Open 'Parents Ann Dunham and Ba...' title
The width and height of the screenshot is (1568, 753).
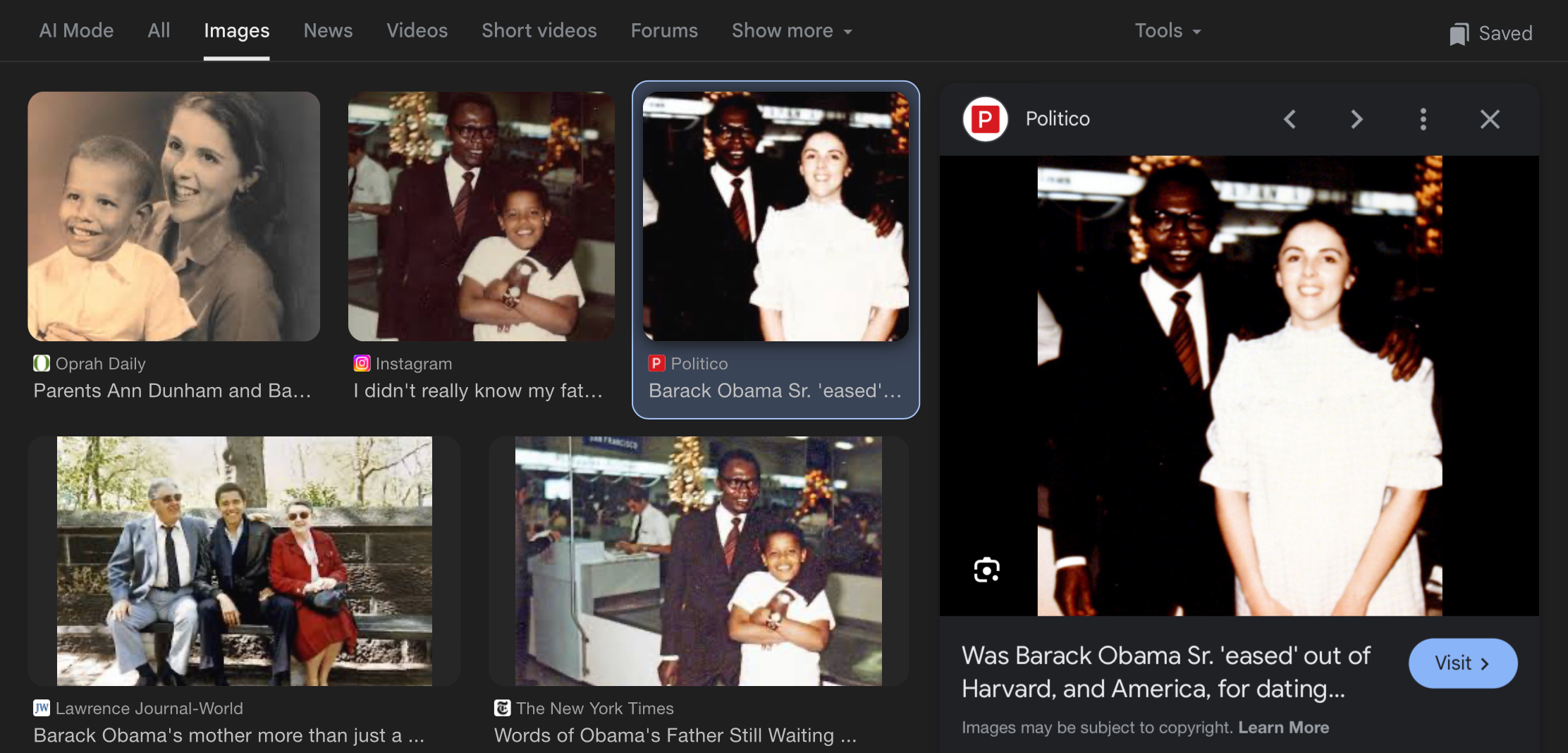coord(172,391)
